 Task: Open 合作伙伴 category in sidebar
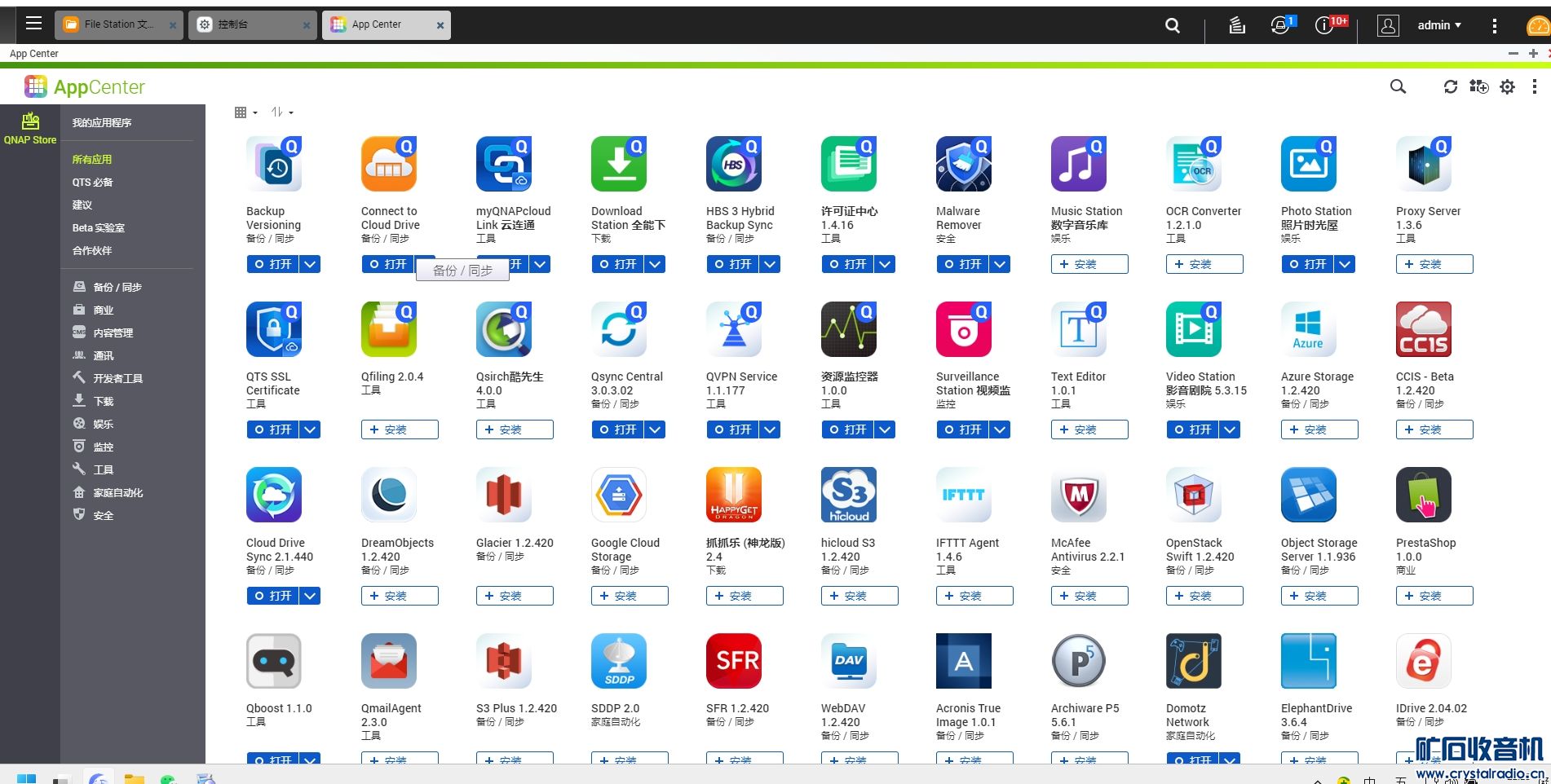coord(92,251)
